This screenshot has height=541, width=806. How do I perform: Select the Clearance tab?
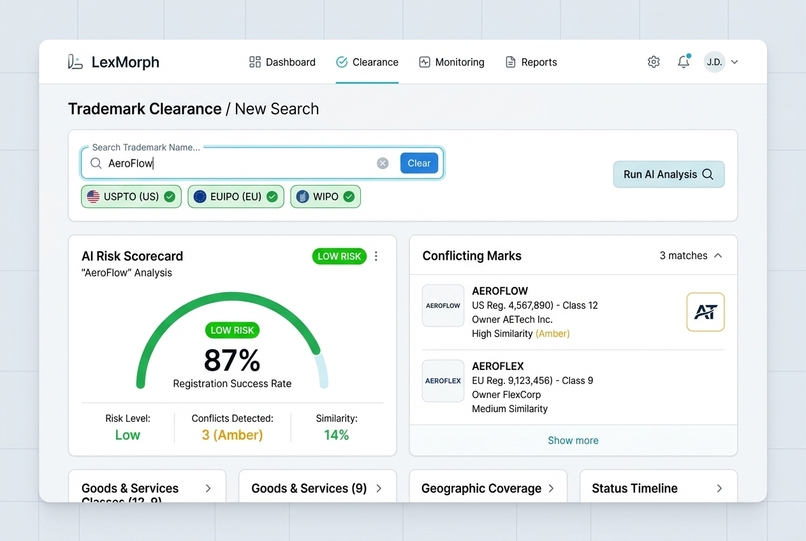click(367, 62)
